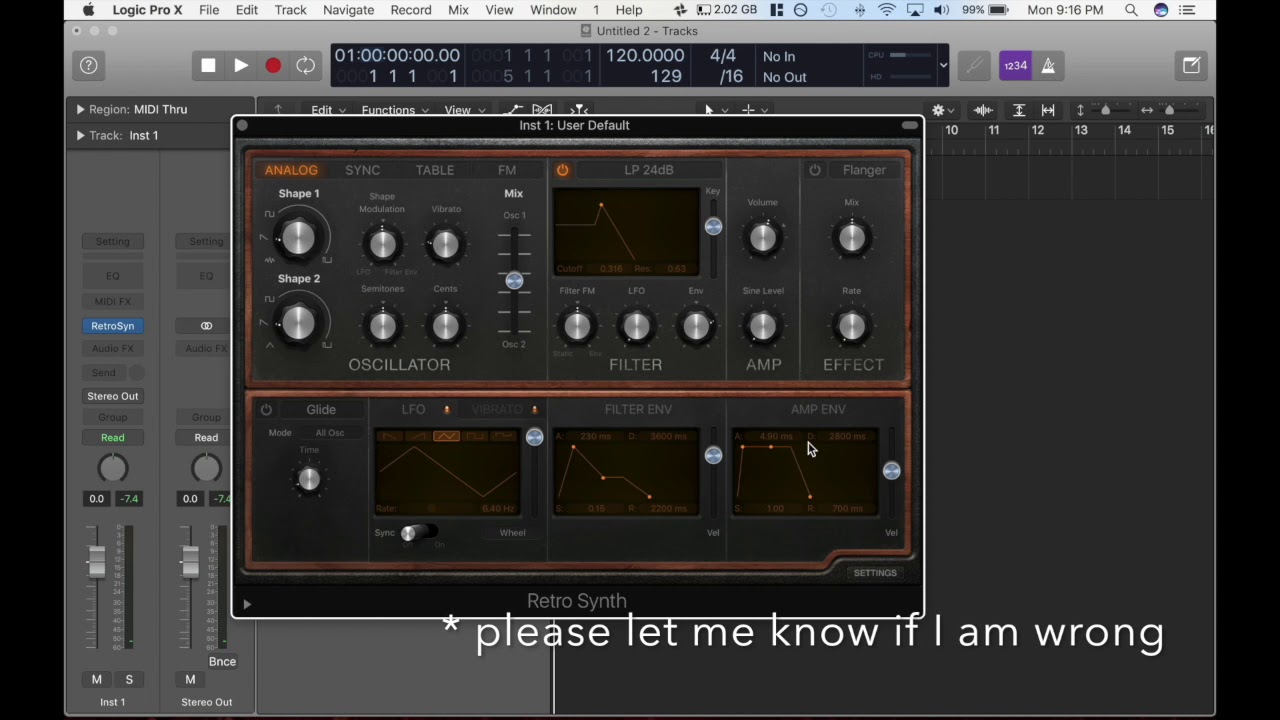
Task: Switch to the SYNC oscillator tab
Action: pyautogui.click(x=363, y=170)
